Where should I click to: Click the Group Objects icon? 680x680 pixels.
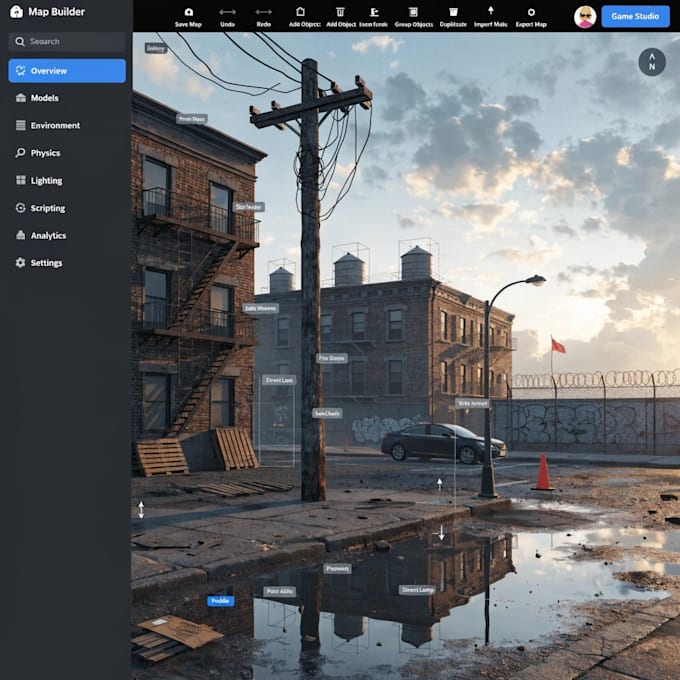pos(413,12)
